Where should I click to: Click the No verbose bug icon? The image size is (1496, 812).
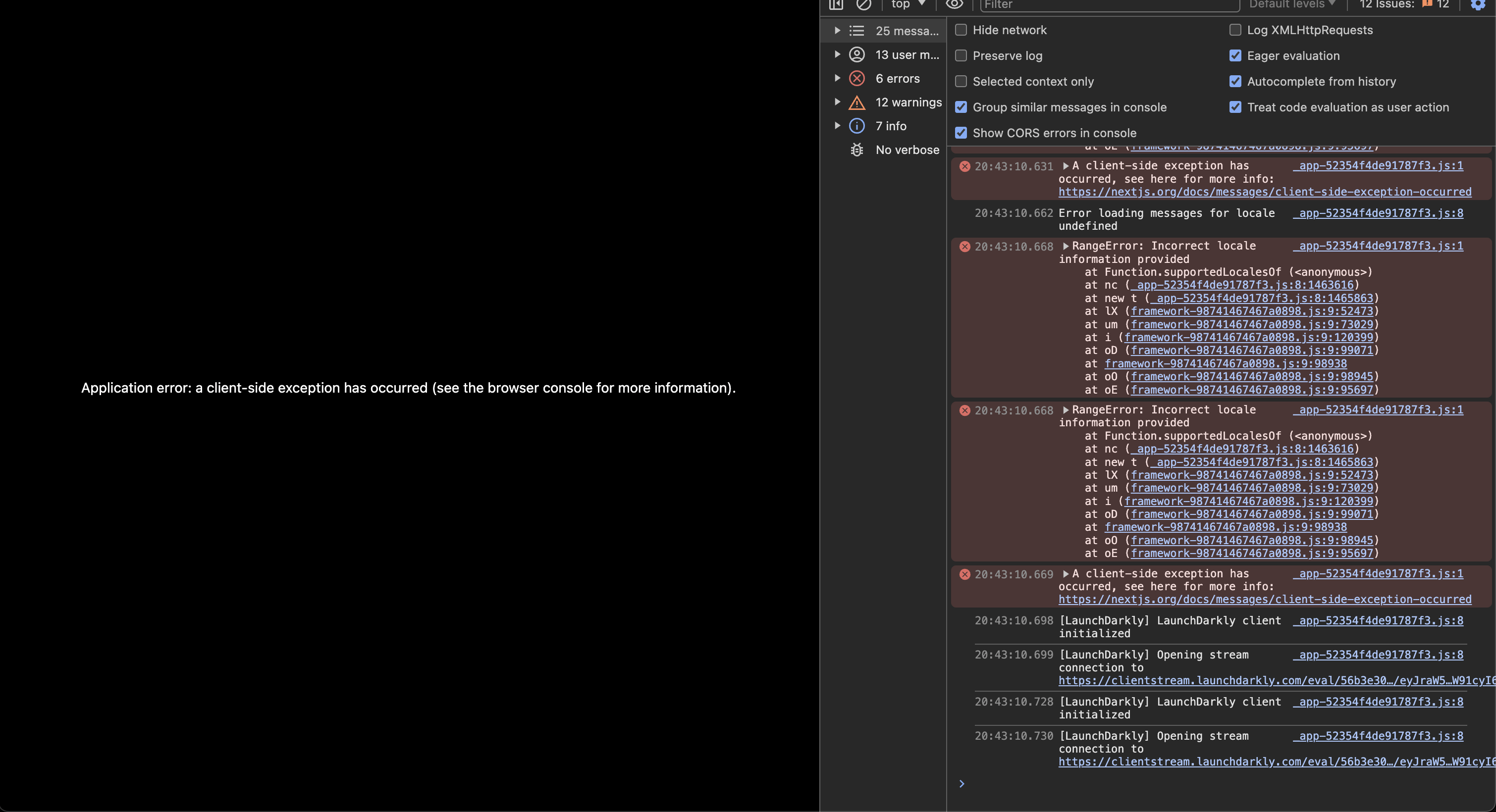pyautogui.click(x=856, y=150)
